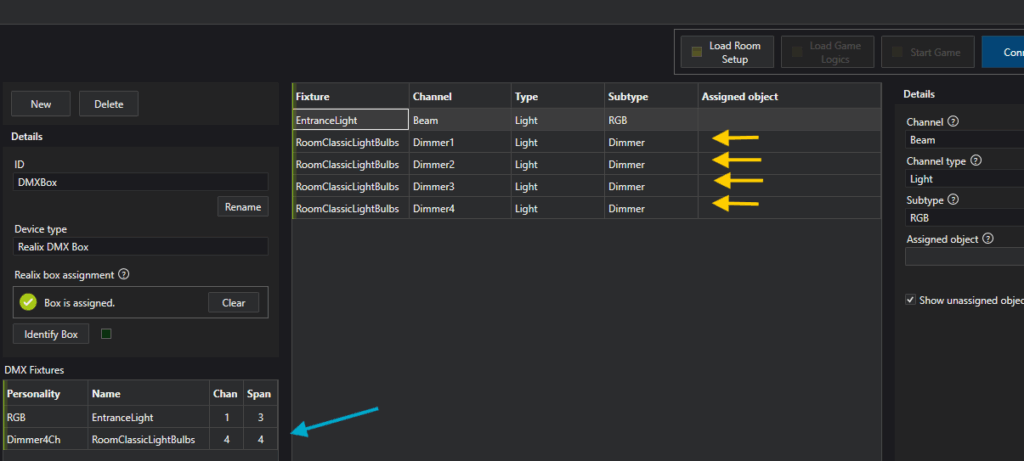Click the blue Connect button
This screenshot has width=1024, height=461.
(x=1002, y=52)
